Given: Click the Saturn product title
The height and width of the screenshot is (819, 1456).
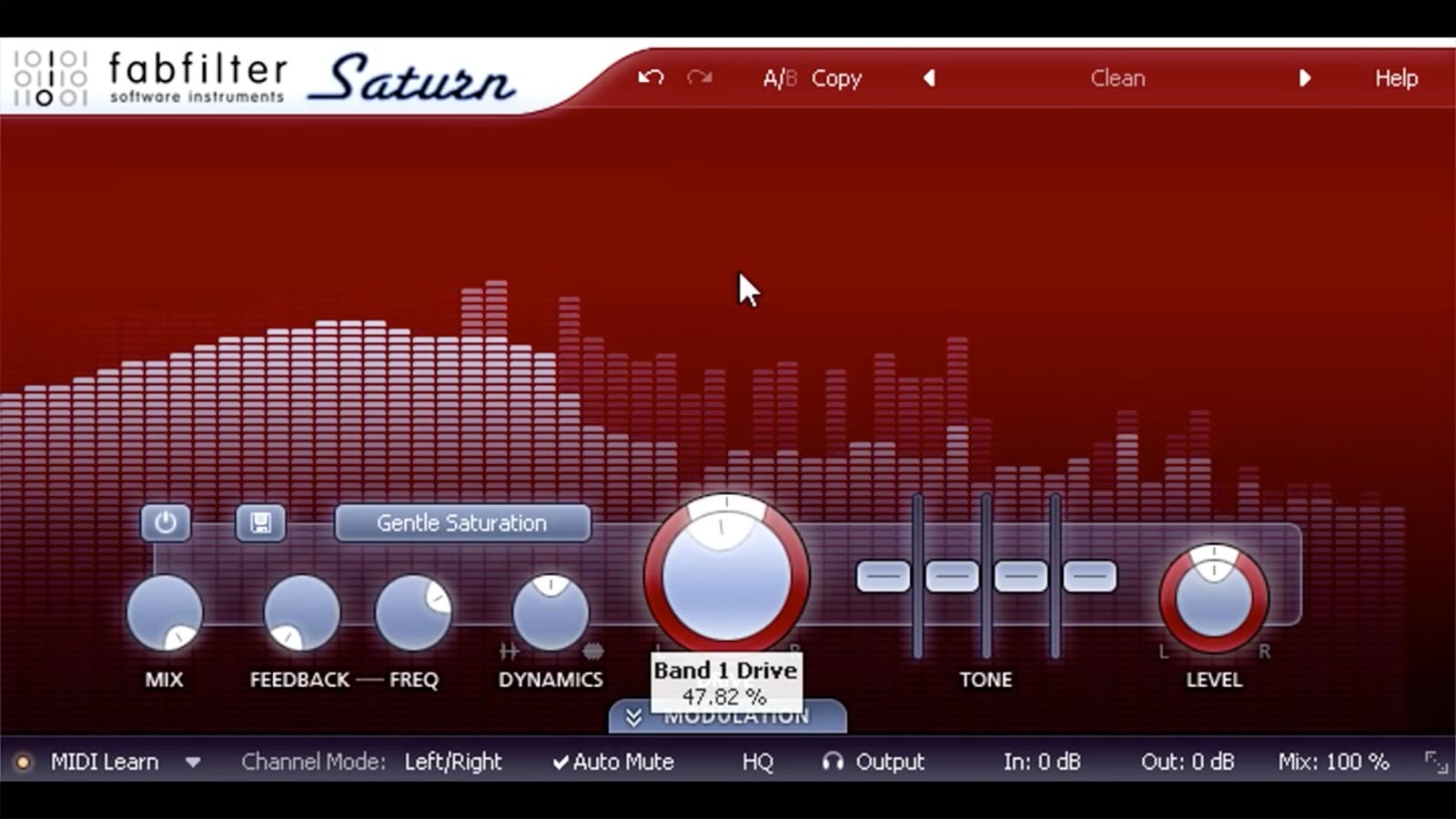Looking at the screenshot, I should [x=413, y=78].
